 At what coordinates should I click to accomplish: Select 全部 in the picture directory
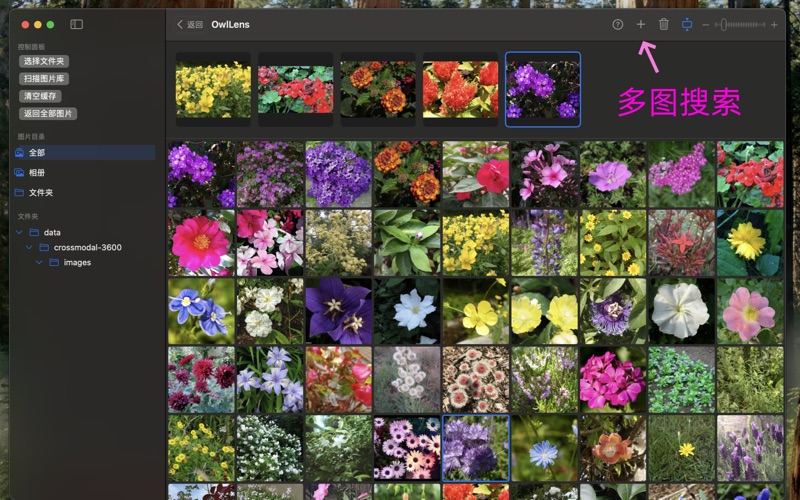pyautogui.click(x=37, y=153)
